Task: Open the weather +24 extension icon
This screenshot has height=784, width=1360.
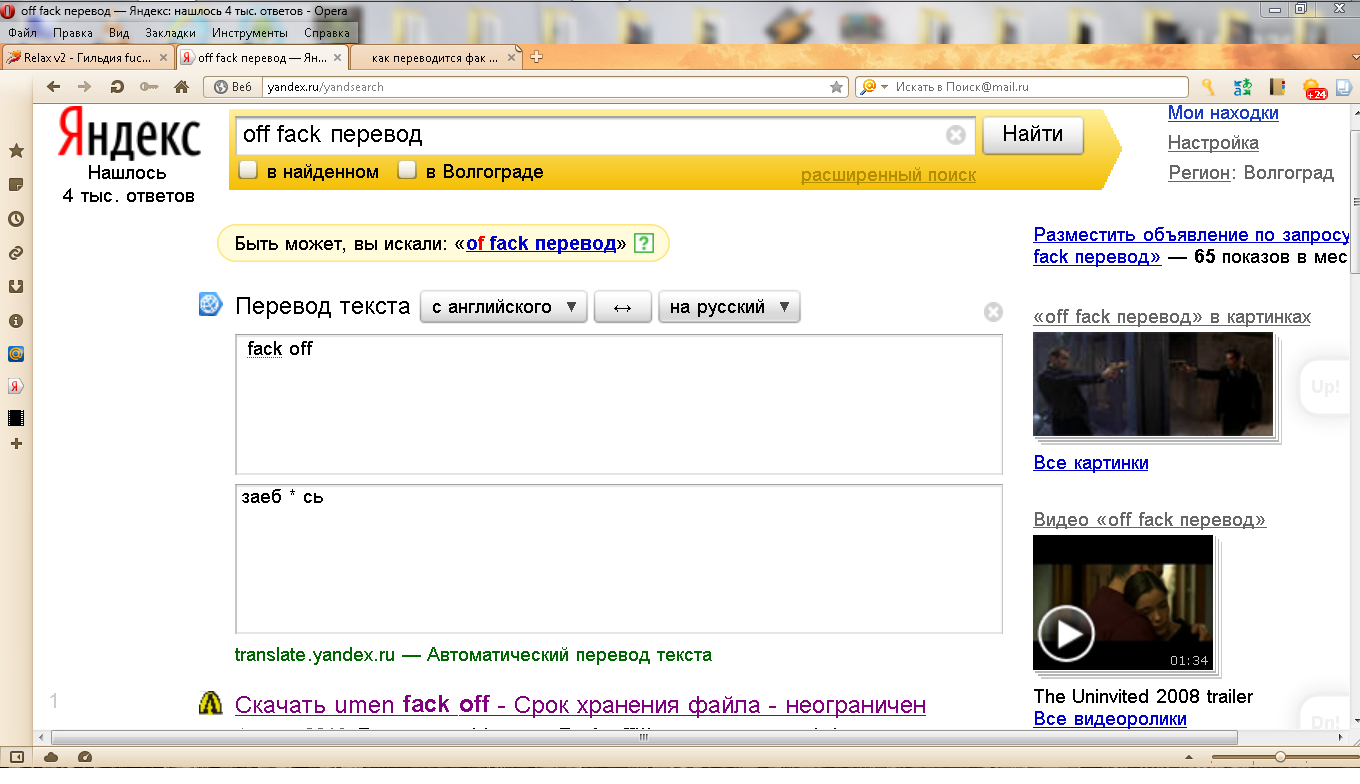Action: pos(1314,89)
